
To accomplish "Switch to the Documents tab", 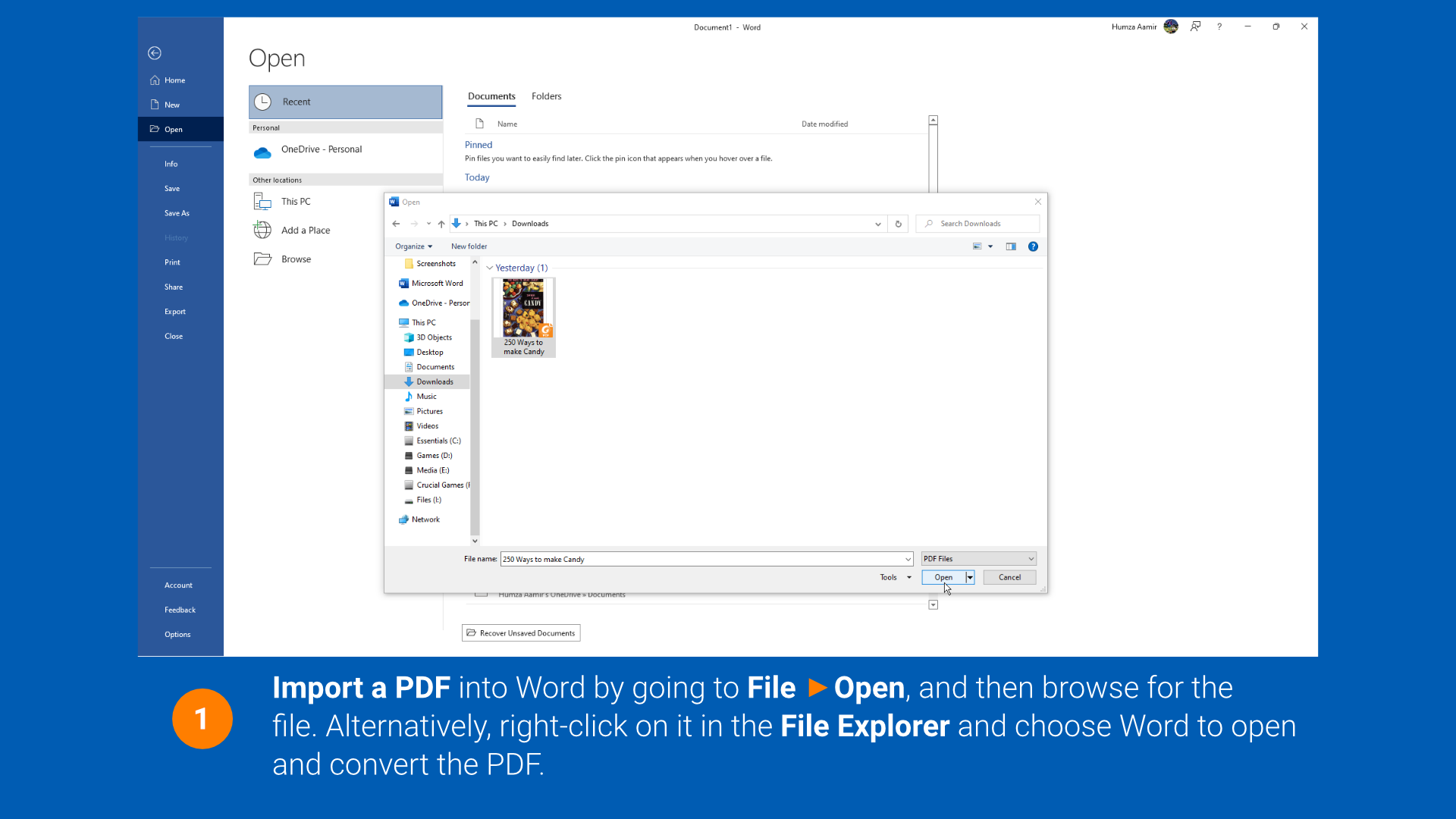I will click(x=491, y=96).
